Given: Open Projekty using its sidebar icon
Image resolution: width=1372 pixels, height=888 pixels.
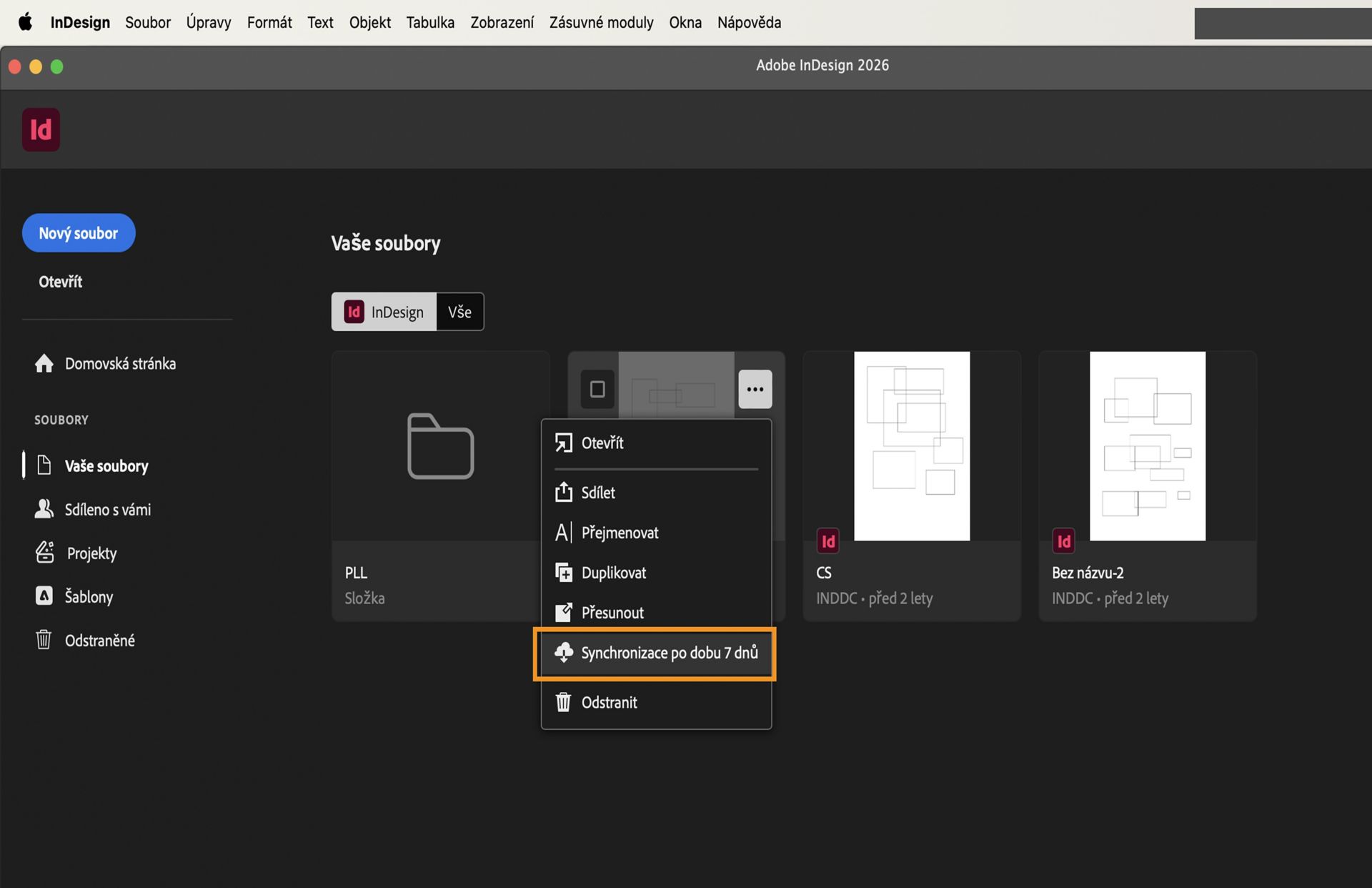Looking at the screenshot, I should 44,553.
